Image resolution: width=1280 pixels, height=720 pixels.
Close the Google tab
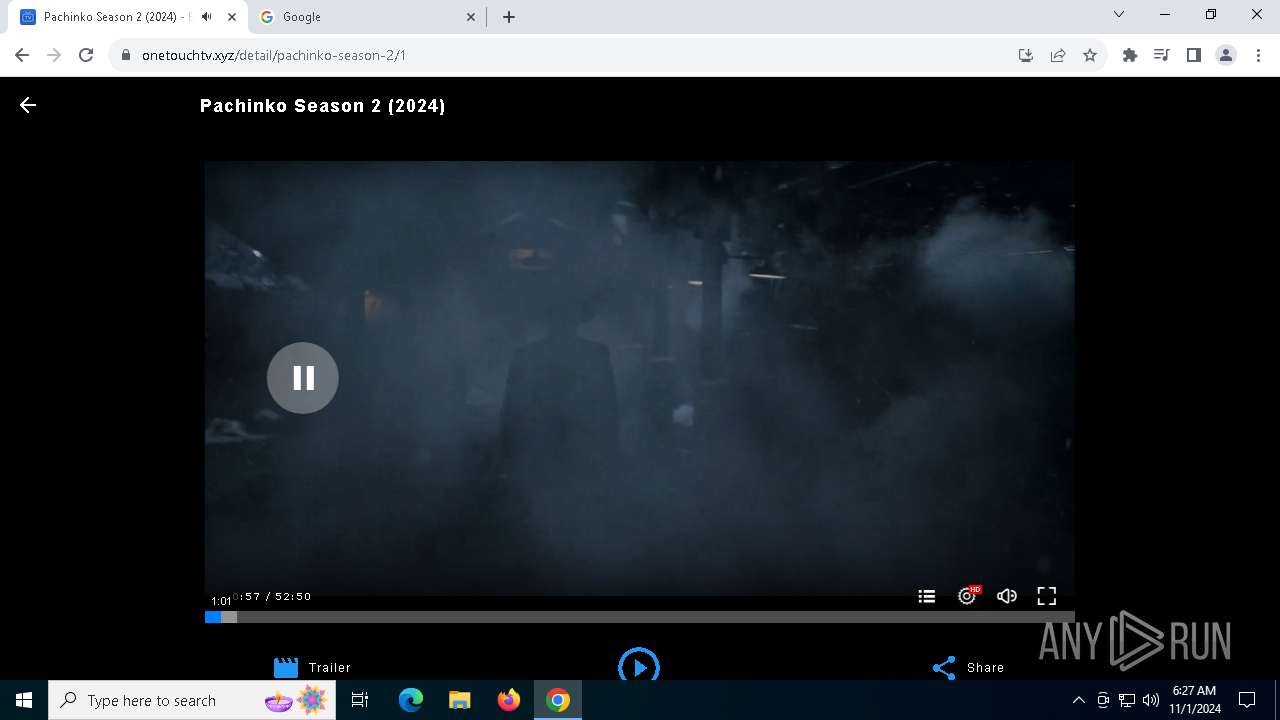(x=472, y=17)
